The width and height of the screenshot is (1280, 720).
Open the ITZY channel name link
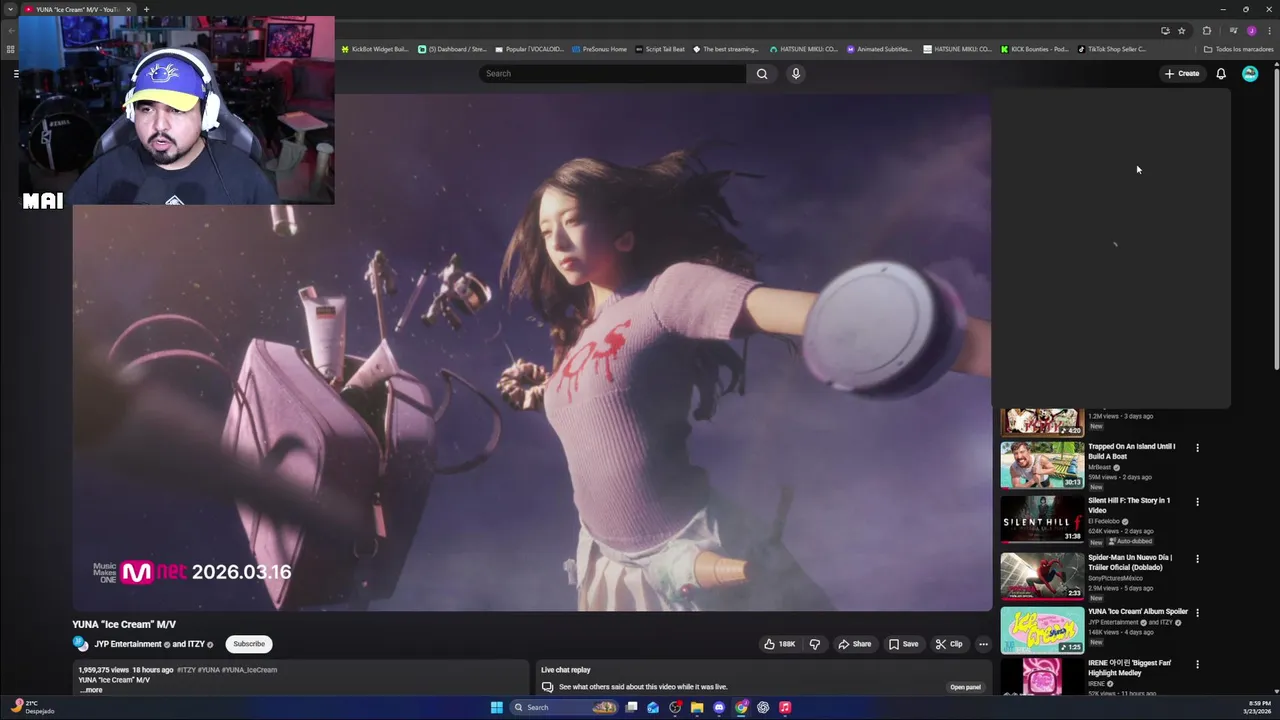(195, 644)
